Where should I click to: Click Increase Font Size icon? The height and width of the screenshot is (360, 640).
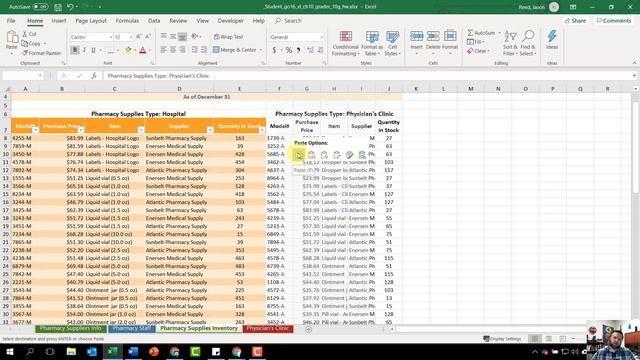coord(138,37)
